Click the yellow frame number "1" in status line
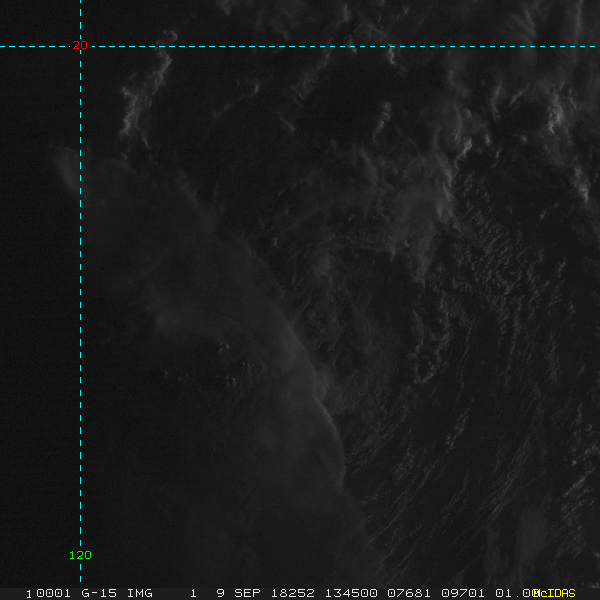Image resolution: width=600 pixels, height=600 pixels. point(29,594)
